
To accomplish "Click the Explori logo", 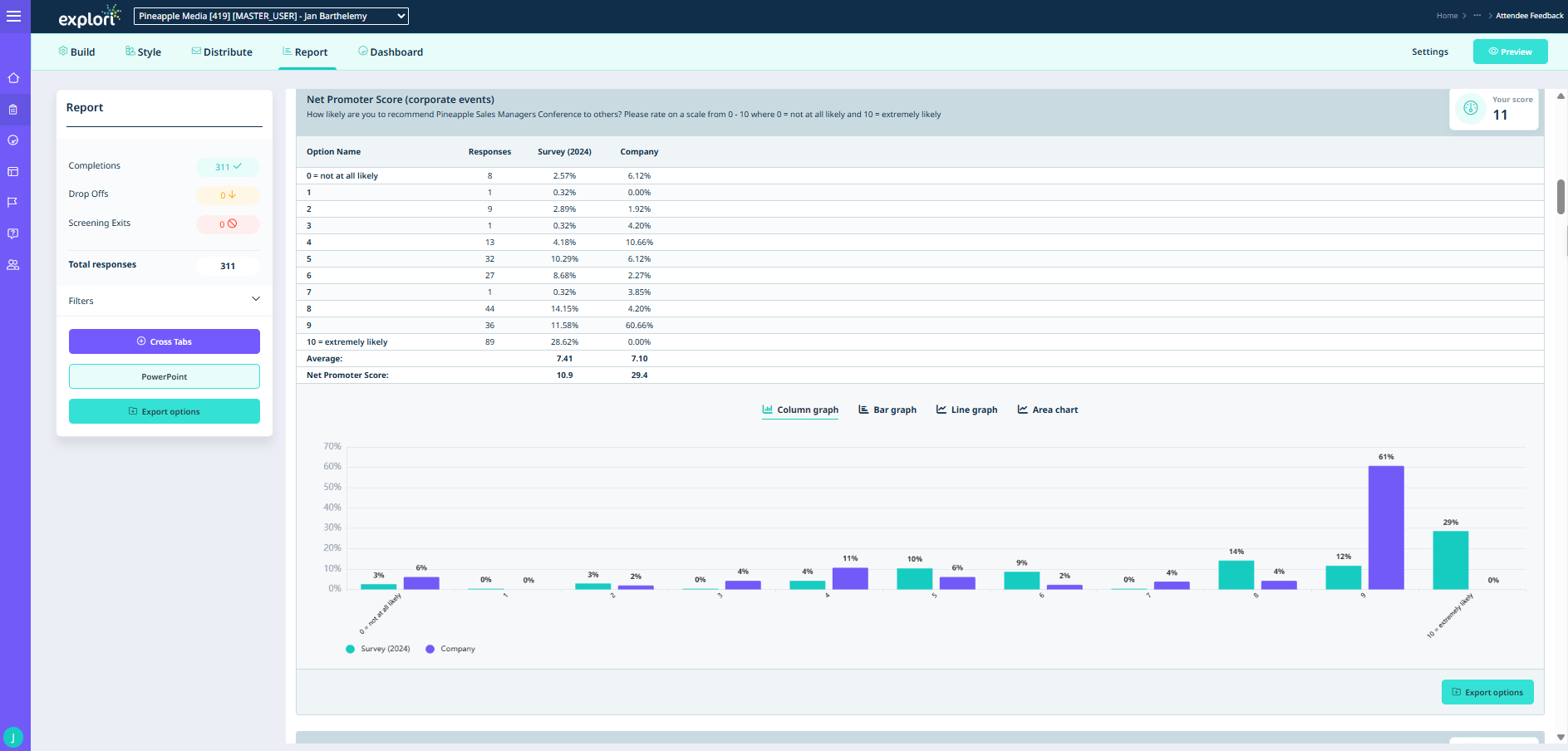I will coord(89,17).
